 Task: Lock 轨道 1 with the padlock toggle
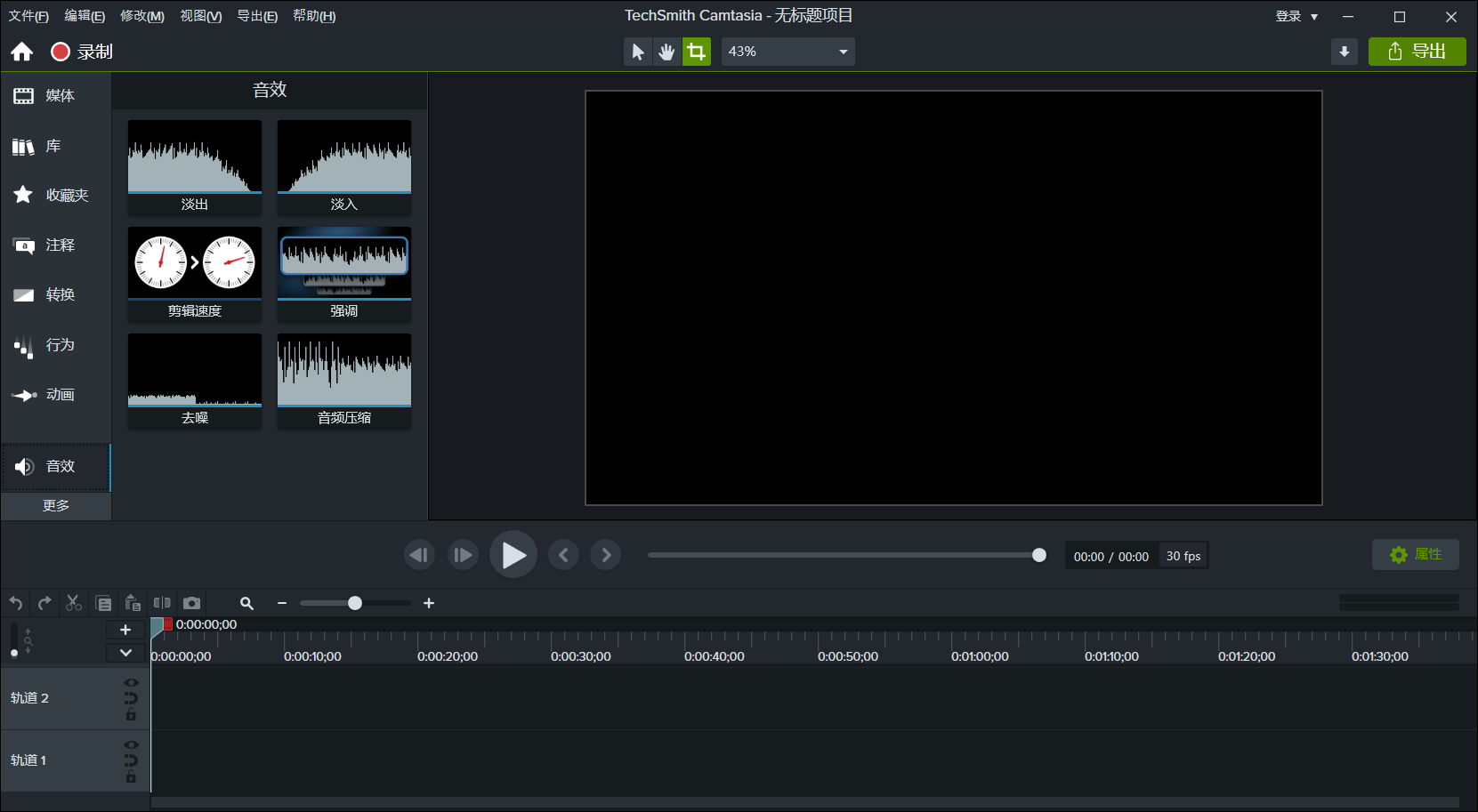click(131, 776)
